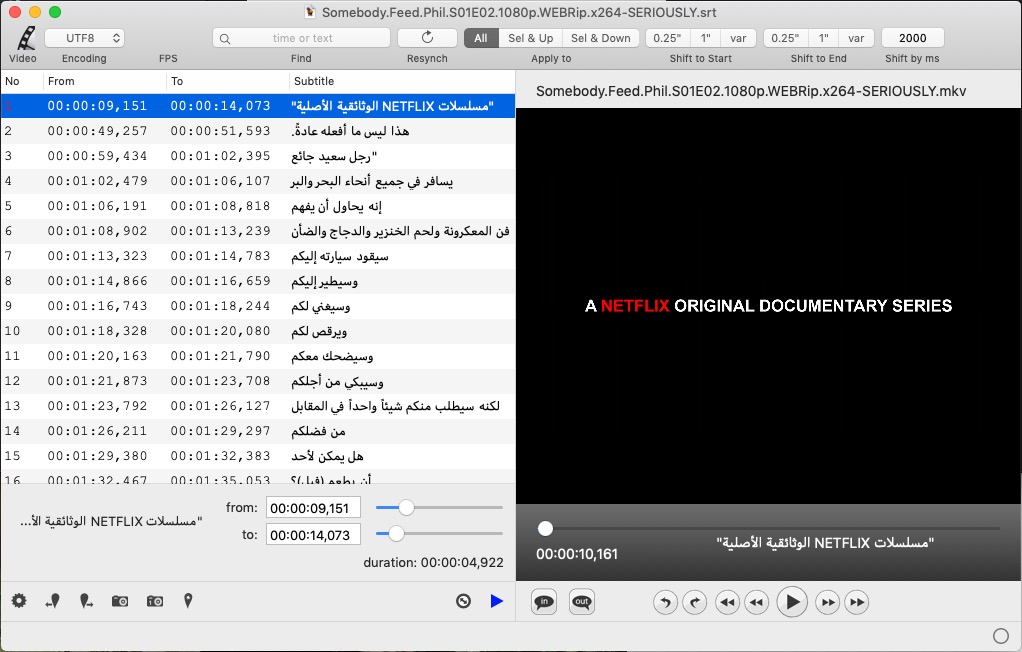The width and height of the screenshot is (1022, 652).
Task: Select subtitle row 13 starting 00:01:23,792
Action: pyautogui.click(x=258, y=406)
